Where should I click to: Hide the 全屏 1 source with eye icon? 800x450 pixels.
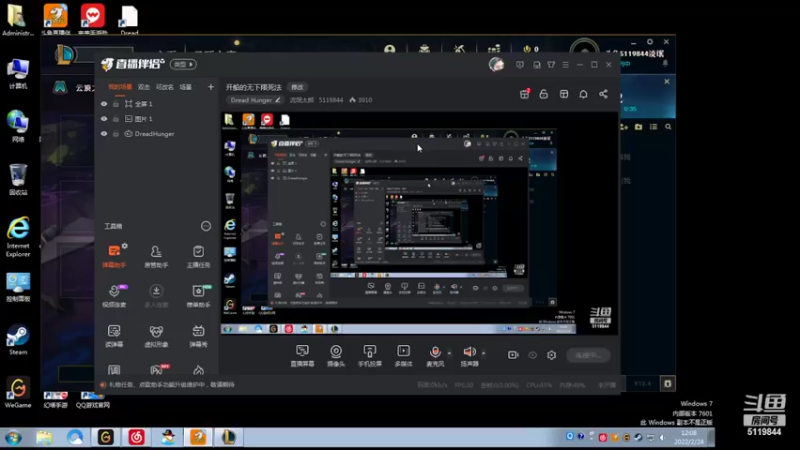click(104, 104)
